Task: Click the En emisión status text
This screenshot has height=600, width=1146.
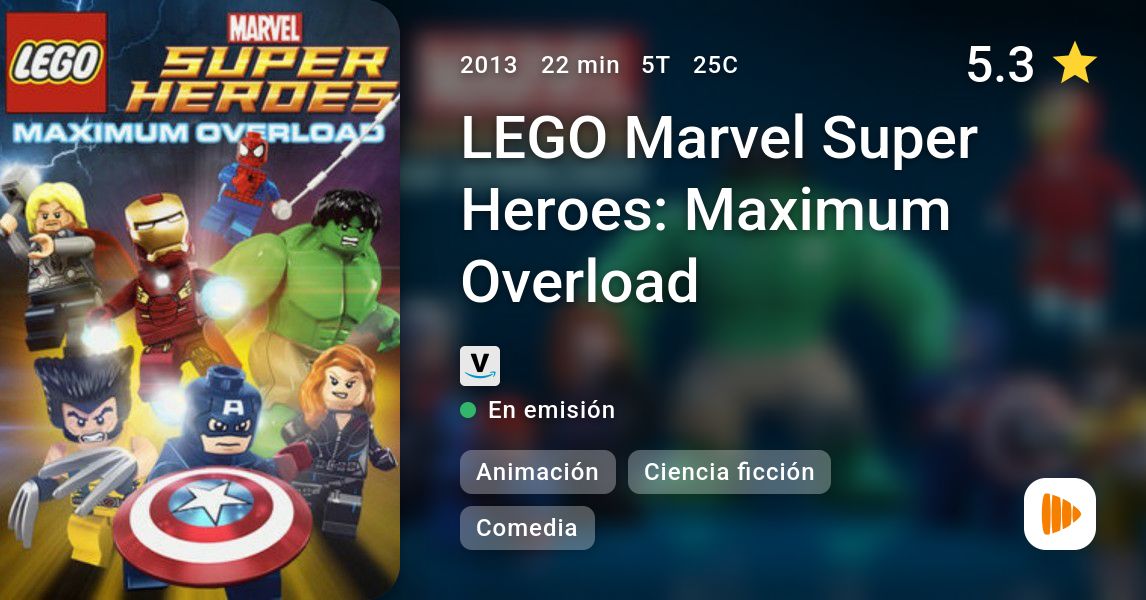Action: pyautogui.click(x=552, y=410)
